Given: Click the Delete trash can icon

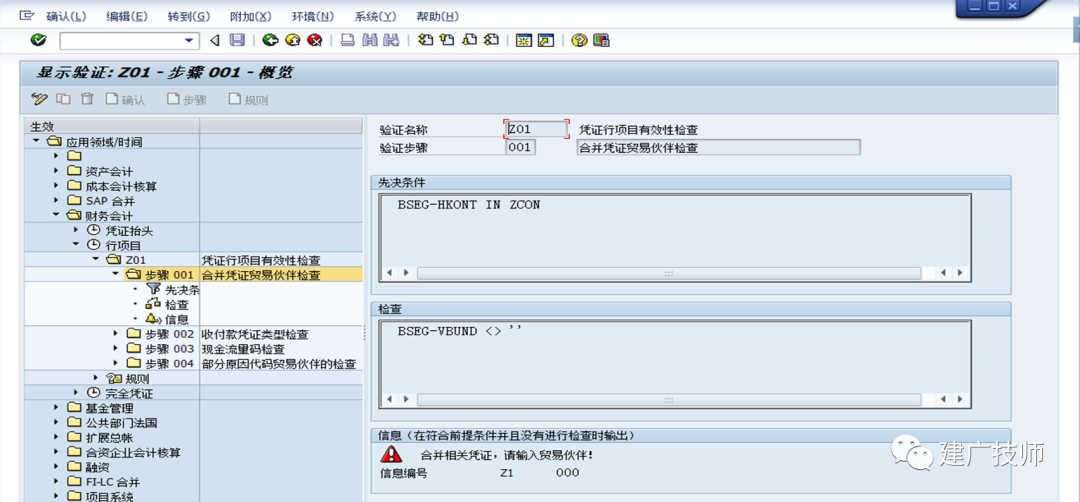Looking at the screenshot, I should click(87, 99).
